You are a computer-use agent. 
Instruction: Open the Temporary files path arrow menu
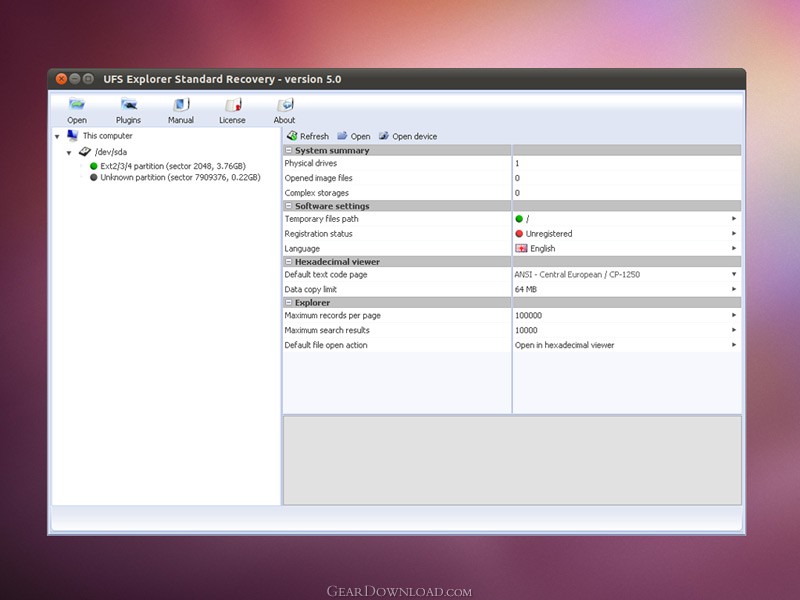click(x=734, y=218)
